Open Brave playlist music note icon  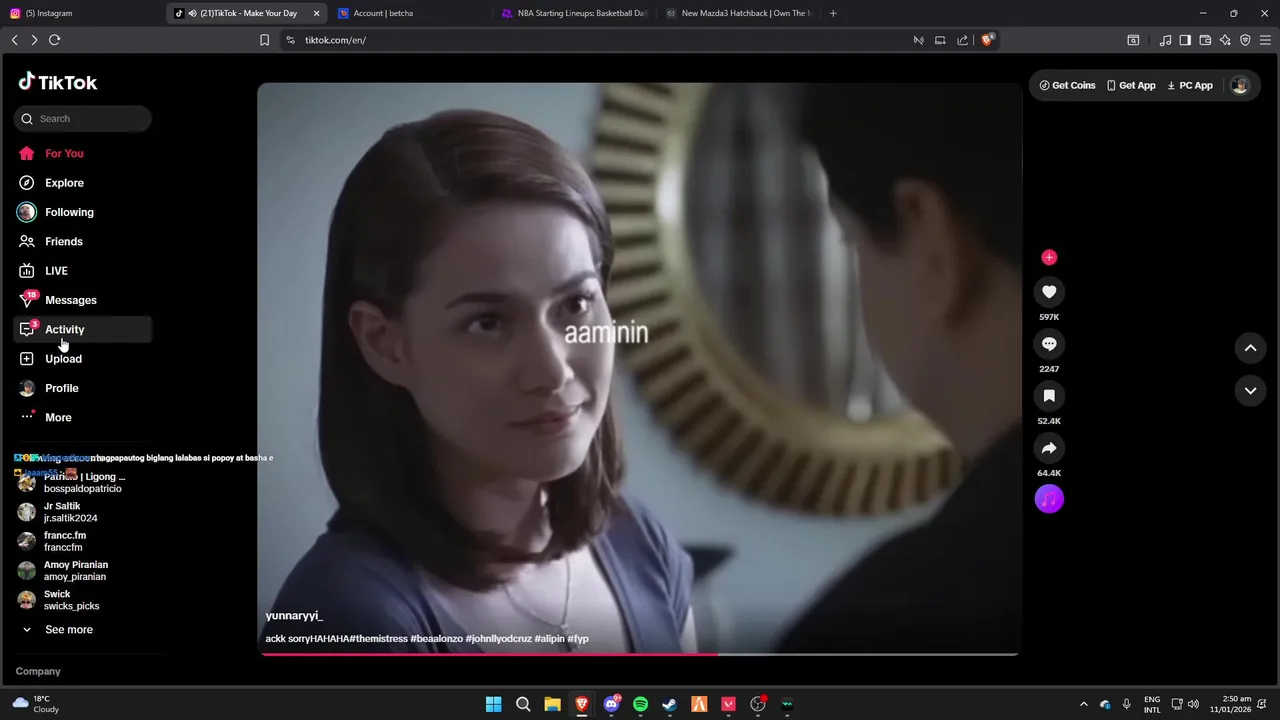1165,40
